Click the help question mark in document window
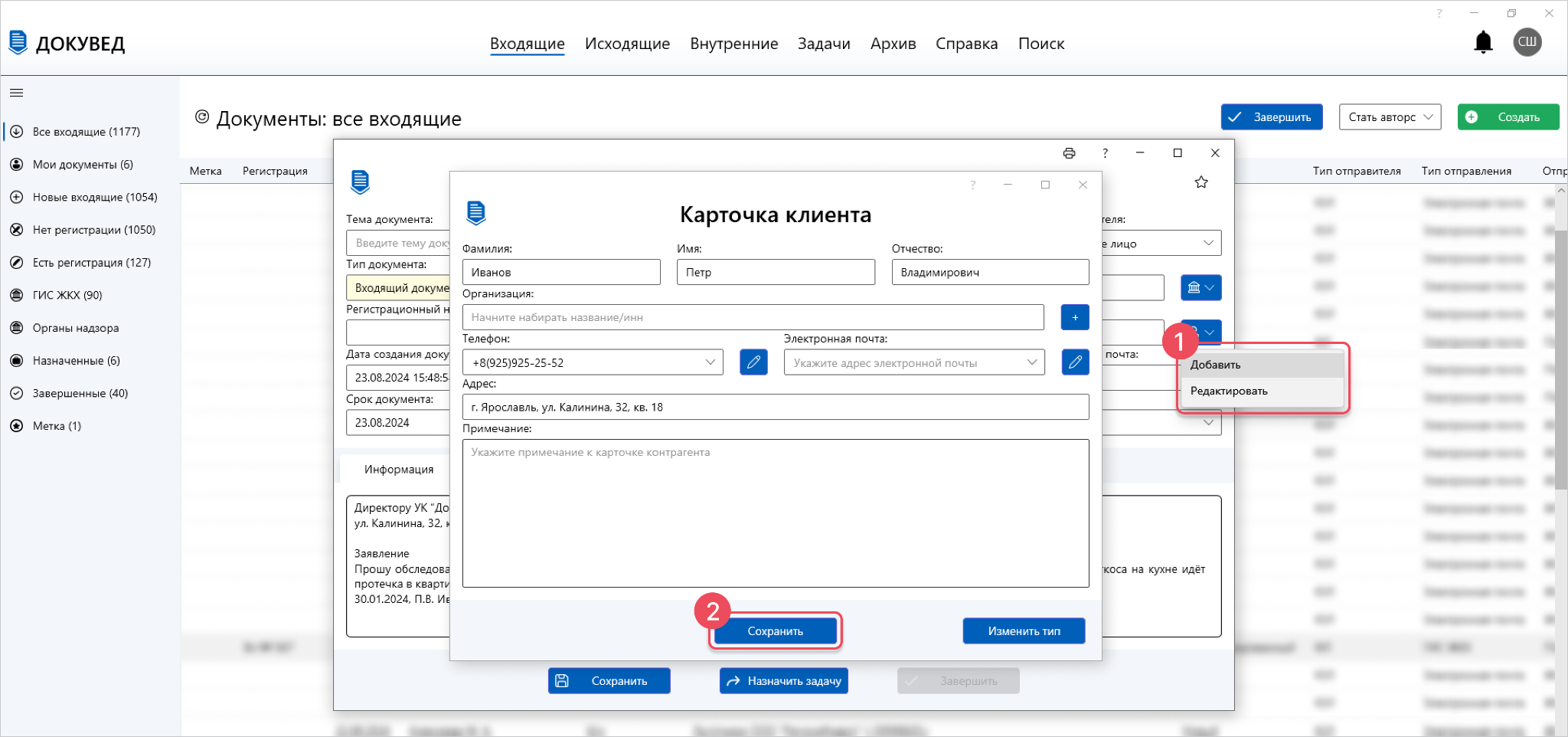 tap(1105, 153)
